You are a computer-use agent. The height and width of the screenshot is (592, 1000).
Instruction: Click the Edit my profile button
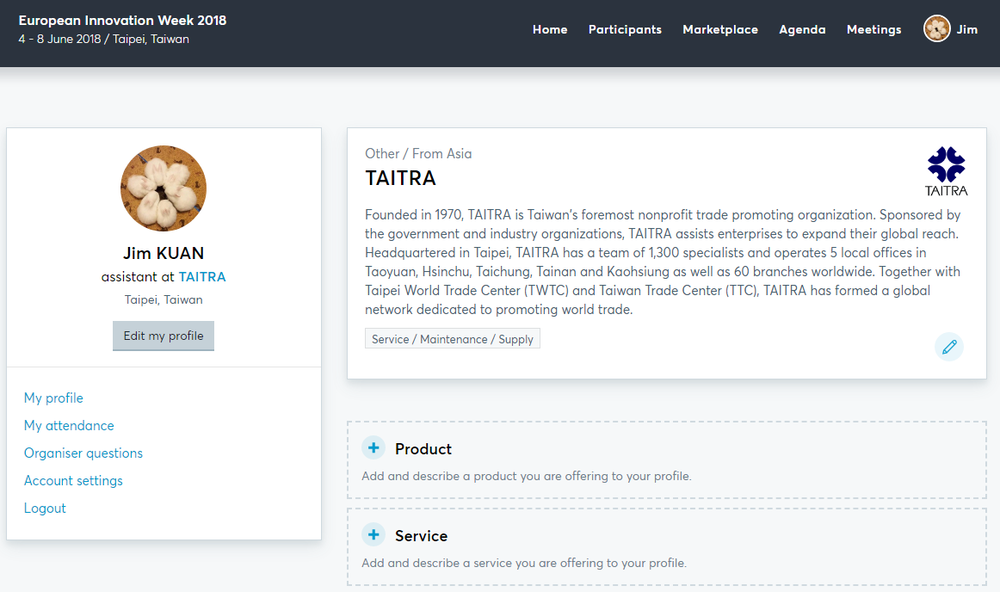pos(163,336)
